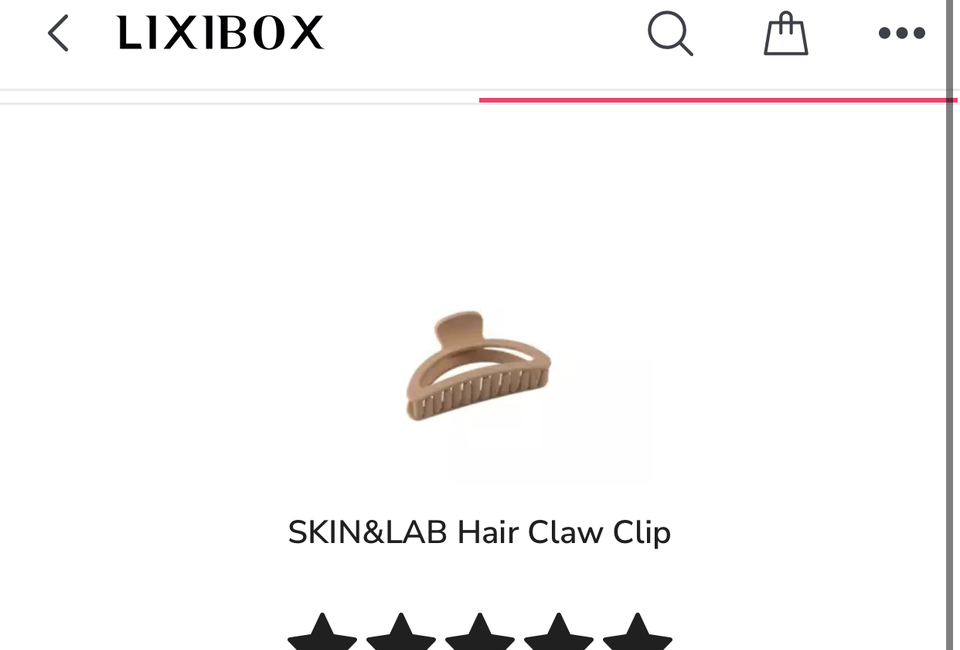Expand the ellipsis overflow menu in header
Viewport: 960px width, 650px height.
[902, 33]
